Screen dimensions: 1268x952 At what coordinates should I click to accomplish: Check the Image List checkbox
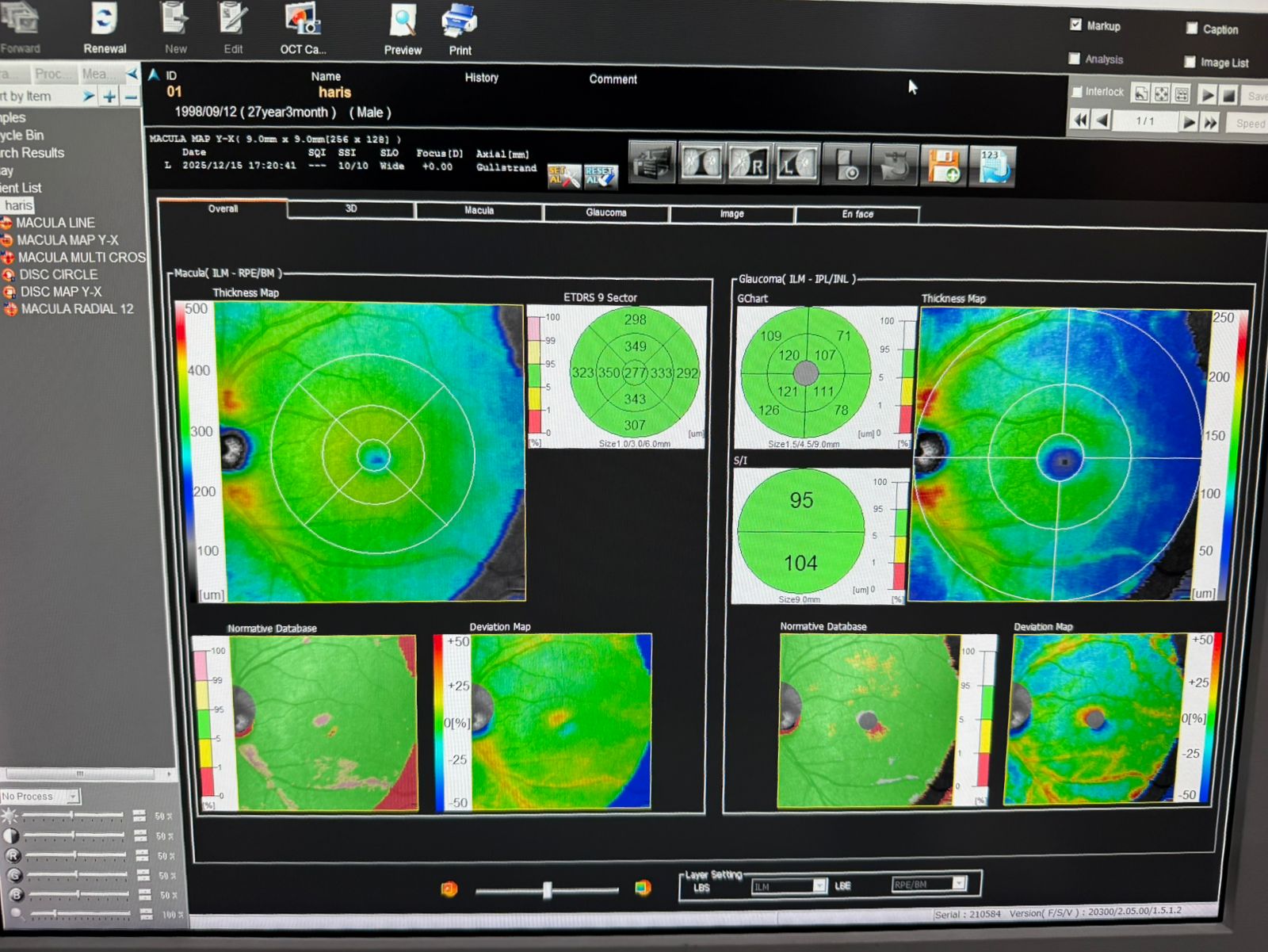[1190, 62]
